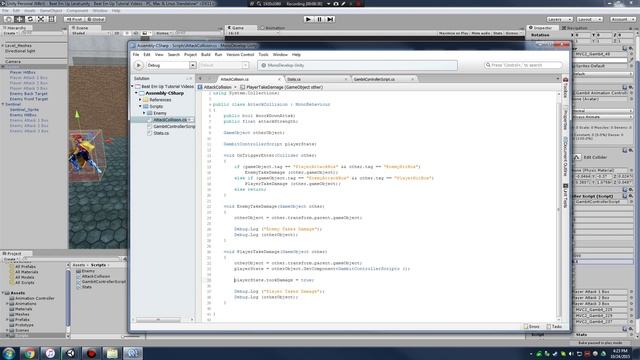Open the MonoDevelop Tools menu
640x360 pixels.
coord(263,54)
